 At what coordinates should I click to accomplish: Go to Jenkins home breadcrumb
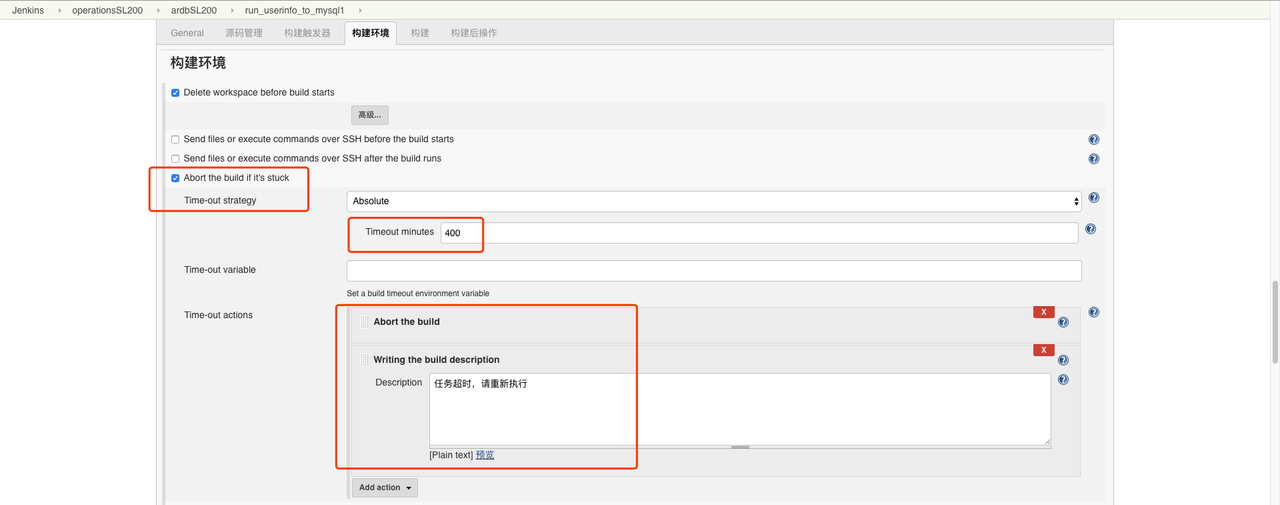(x=28, y=10)
